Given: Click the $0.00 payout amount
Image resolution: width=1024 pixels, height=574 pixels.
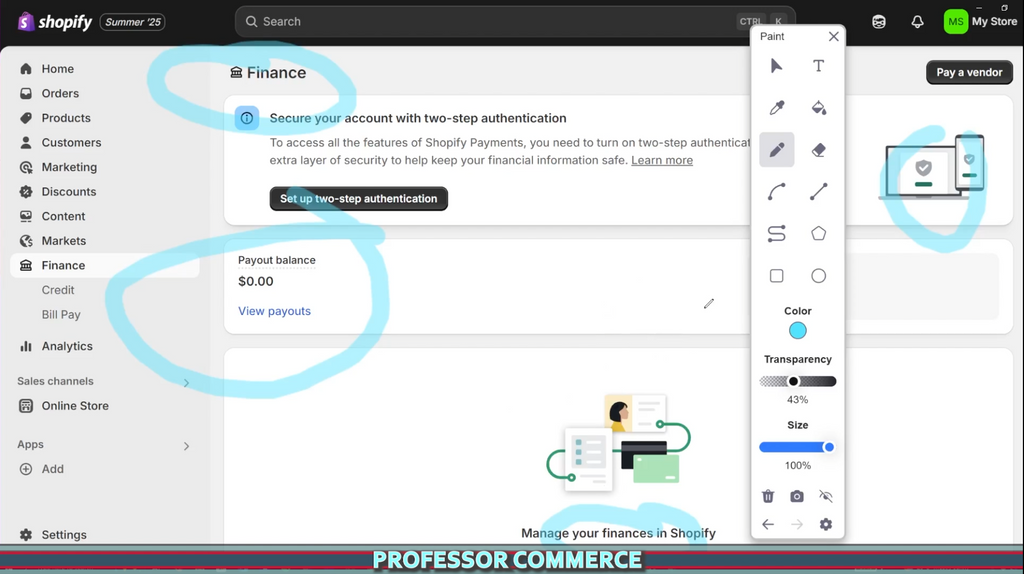Looking at the screenshot, I should 255,281.
